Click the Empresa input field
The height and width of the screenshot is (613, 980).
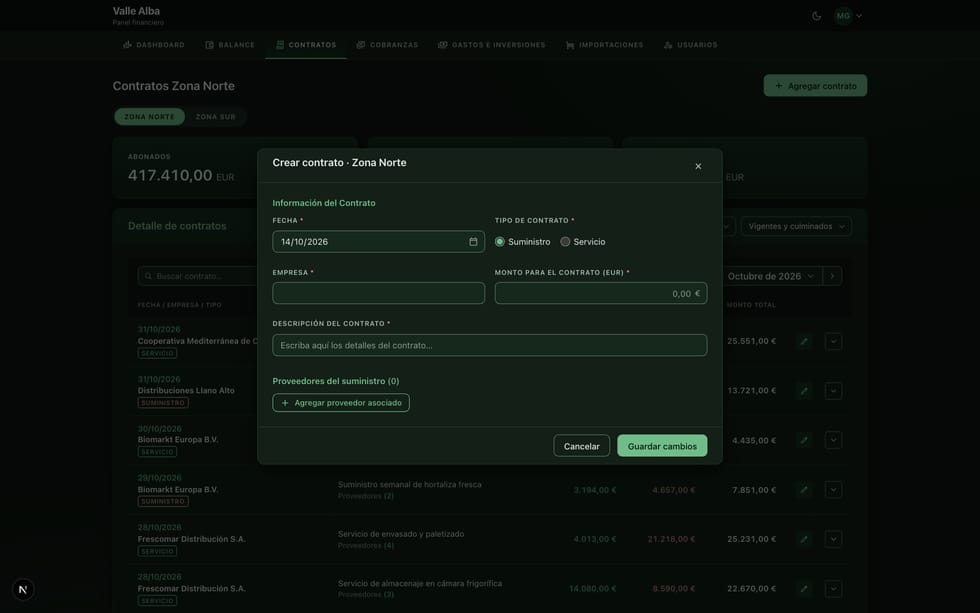[378, 293]
